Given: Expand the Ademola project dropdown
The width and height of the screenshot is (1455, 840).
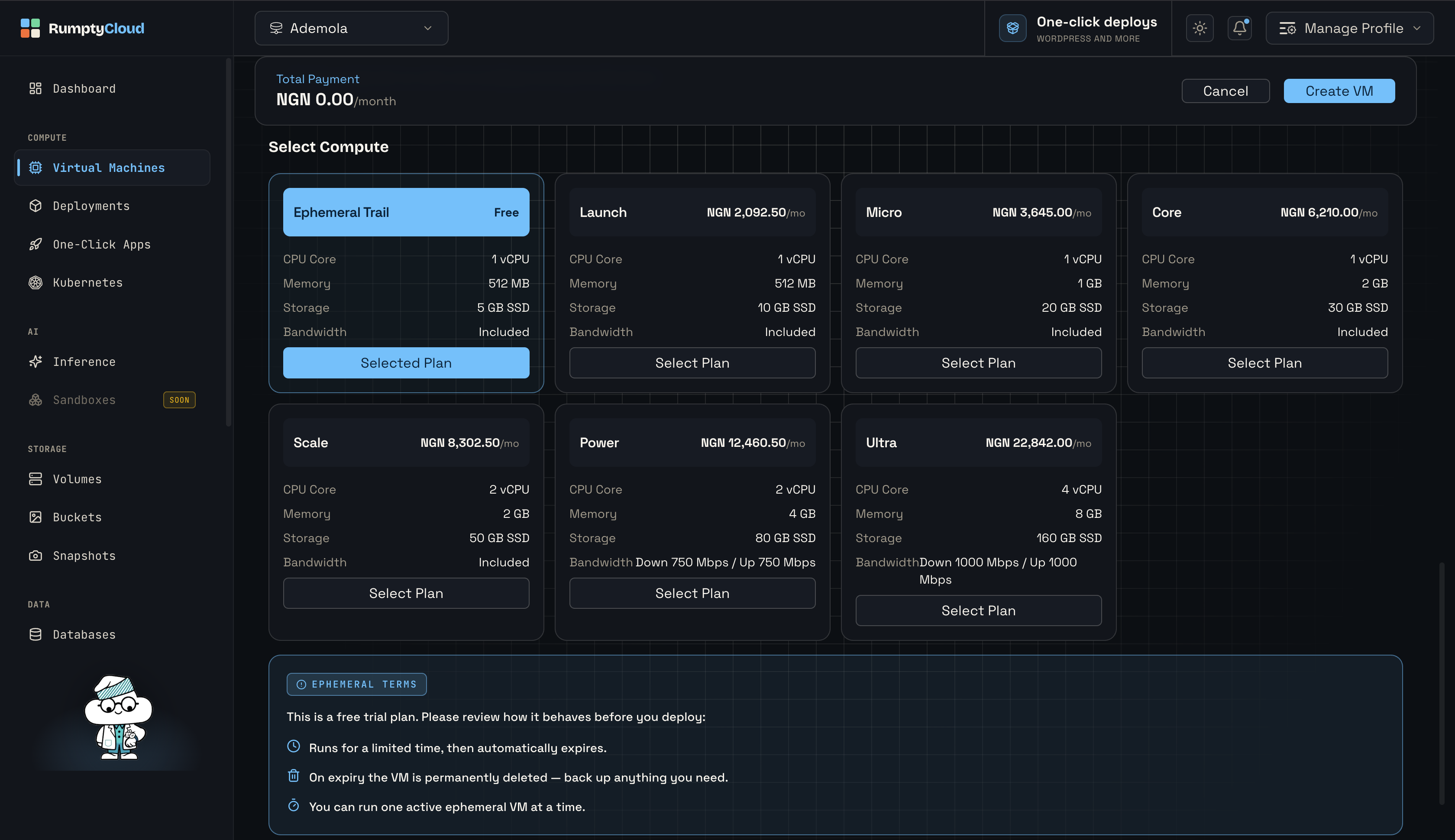Looking at the screenshot, I should [x=351, y=28].
